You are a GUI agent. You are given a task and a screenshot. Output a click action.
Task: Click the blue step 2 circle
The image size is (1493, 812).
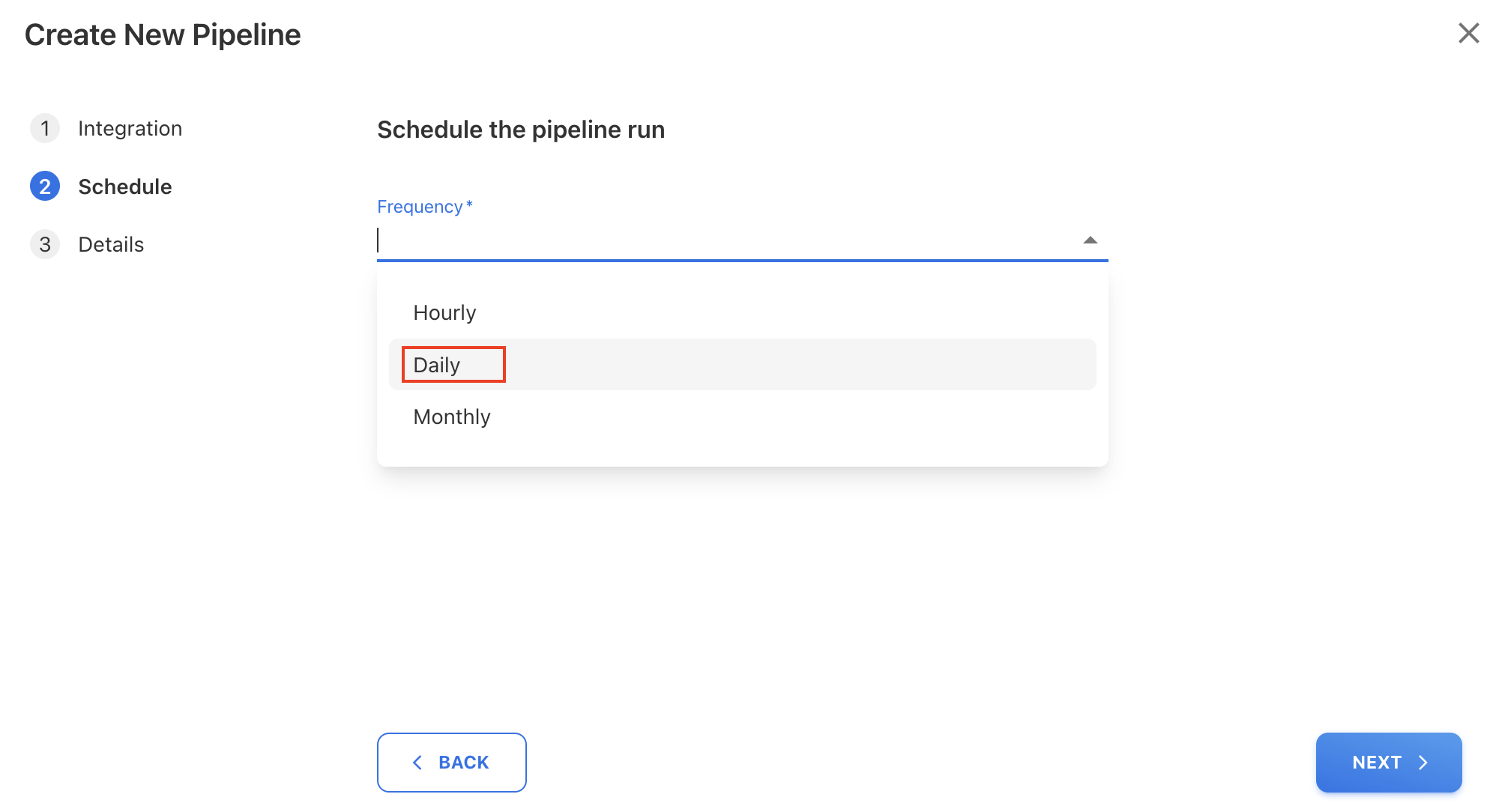tap(45, 187)
